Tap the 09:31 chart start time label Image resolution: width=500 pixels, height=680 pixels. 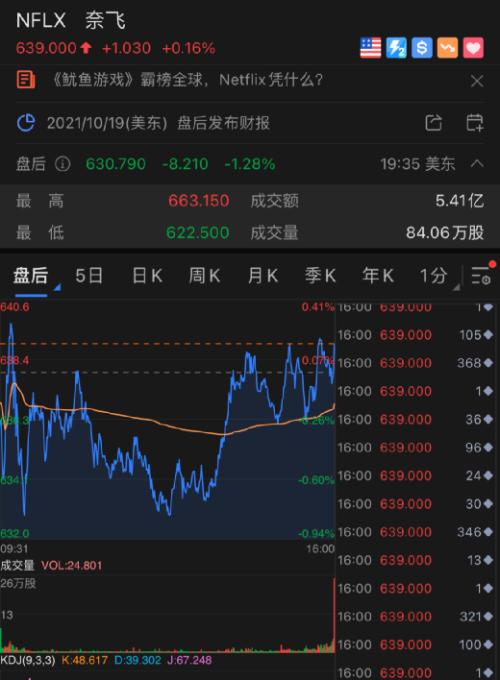click(14, 549)
